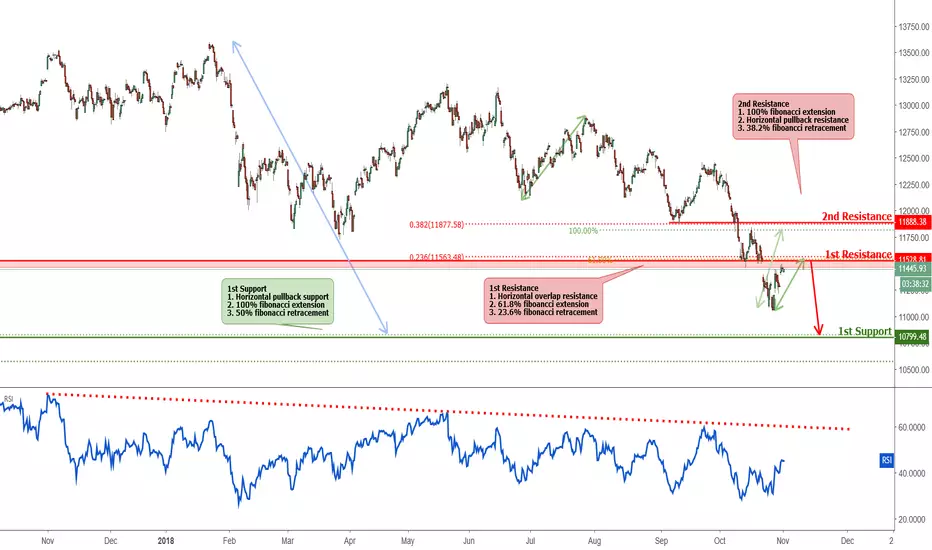Click 12250.00 on the price scale
This screenshot has width=932, height=550.
[914, 185]
